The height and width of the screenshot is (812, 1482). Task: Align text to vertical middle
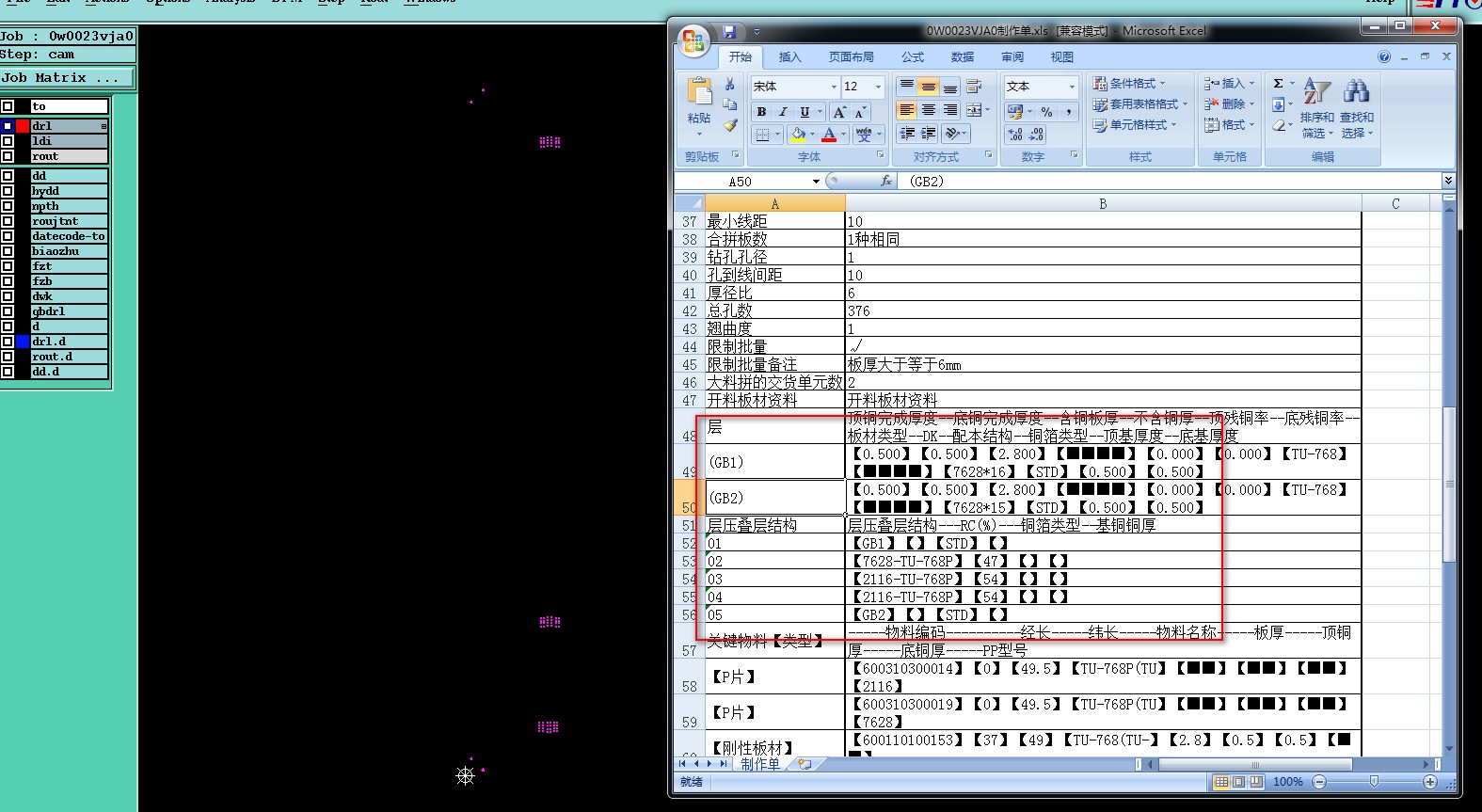pos(929,87)
